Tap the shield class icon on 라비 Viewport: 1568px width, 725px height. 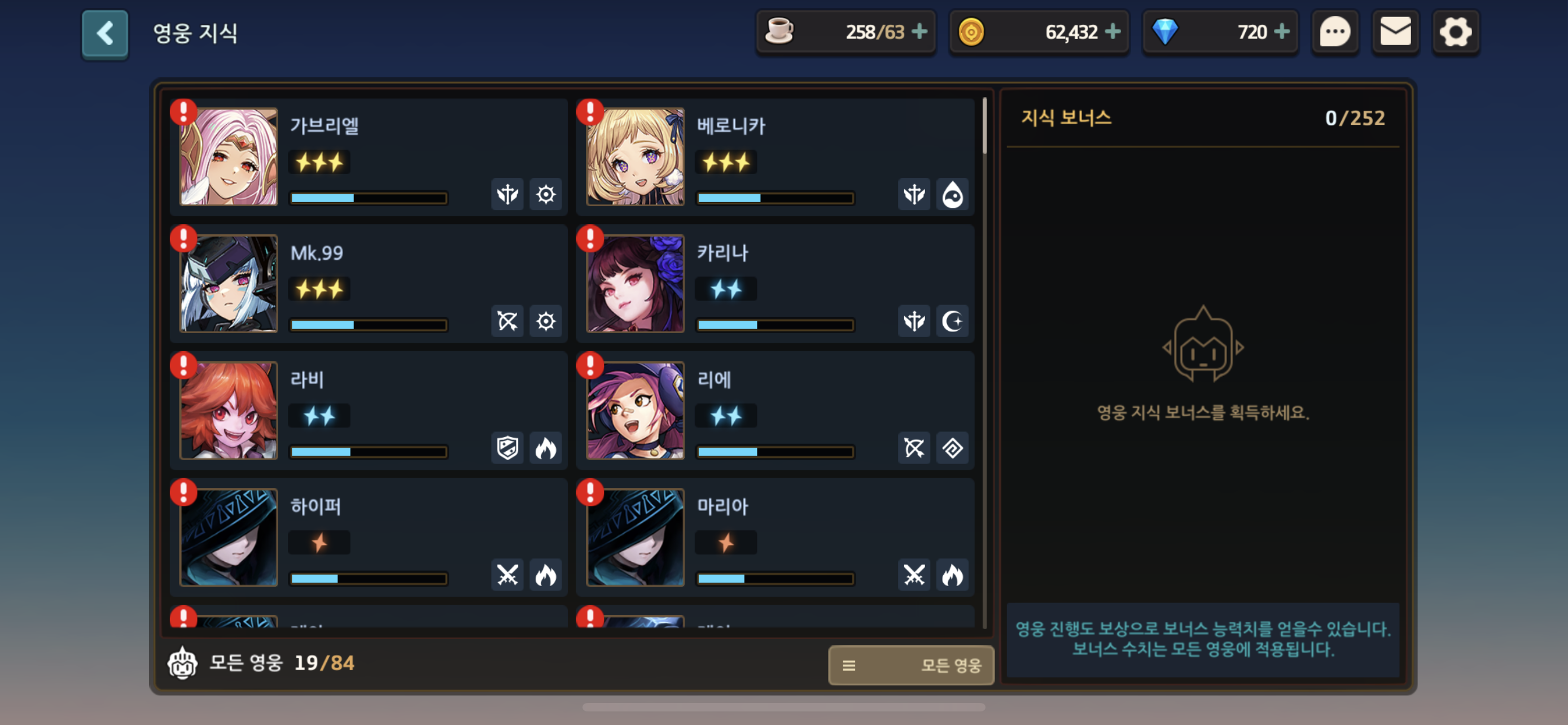tap(507, 448)
